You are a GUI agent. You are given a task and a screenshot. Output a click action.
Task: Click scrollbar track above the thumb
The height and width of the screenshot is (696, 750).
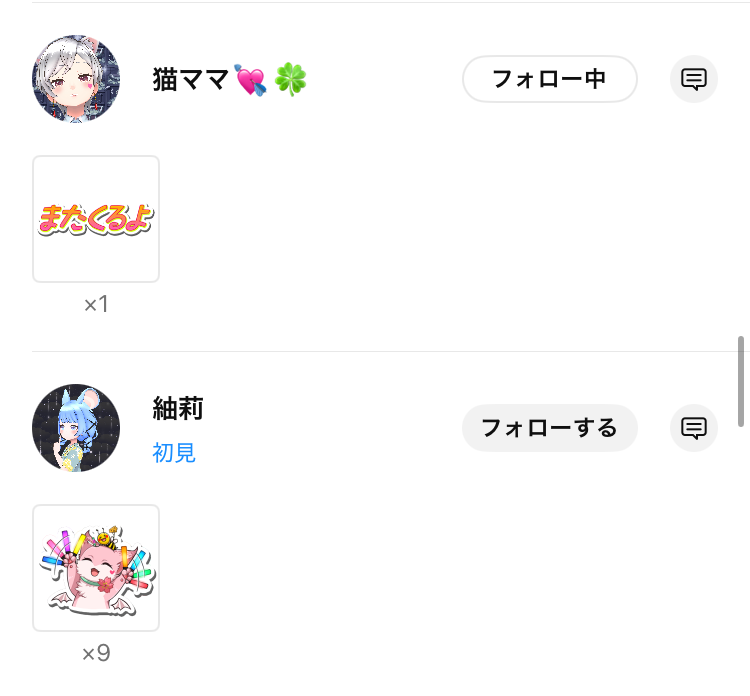click(x=740, y=167)
